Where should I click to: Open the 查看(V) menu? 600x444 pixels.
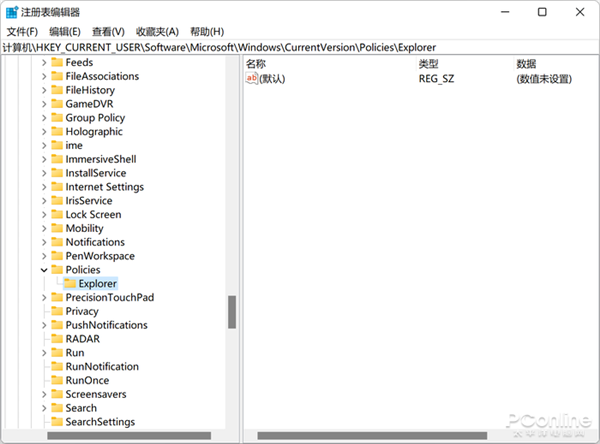click(x=108, y=32)
